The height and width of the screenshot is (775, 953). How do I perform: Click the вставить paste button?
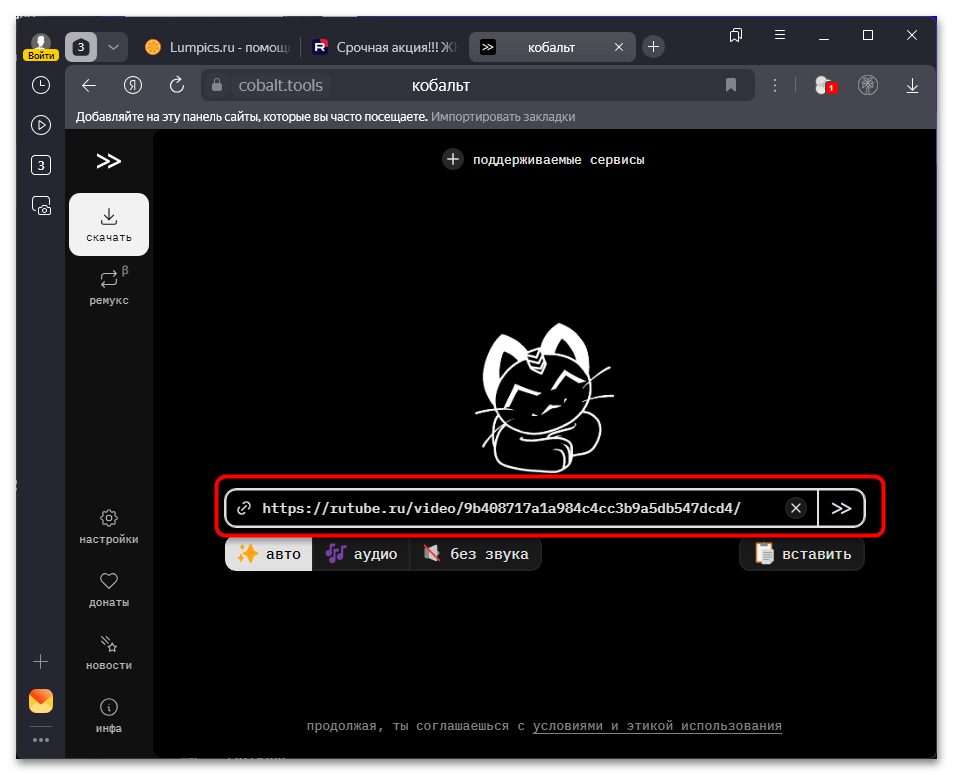click(802, 554)
